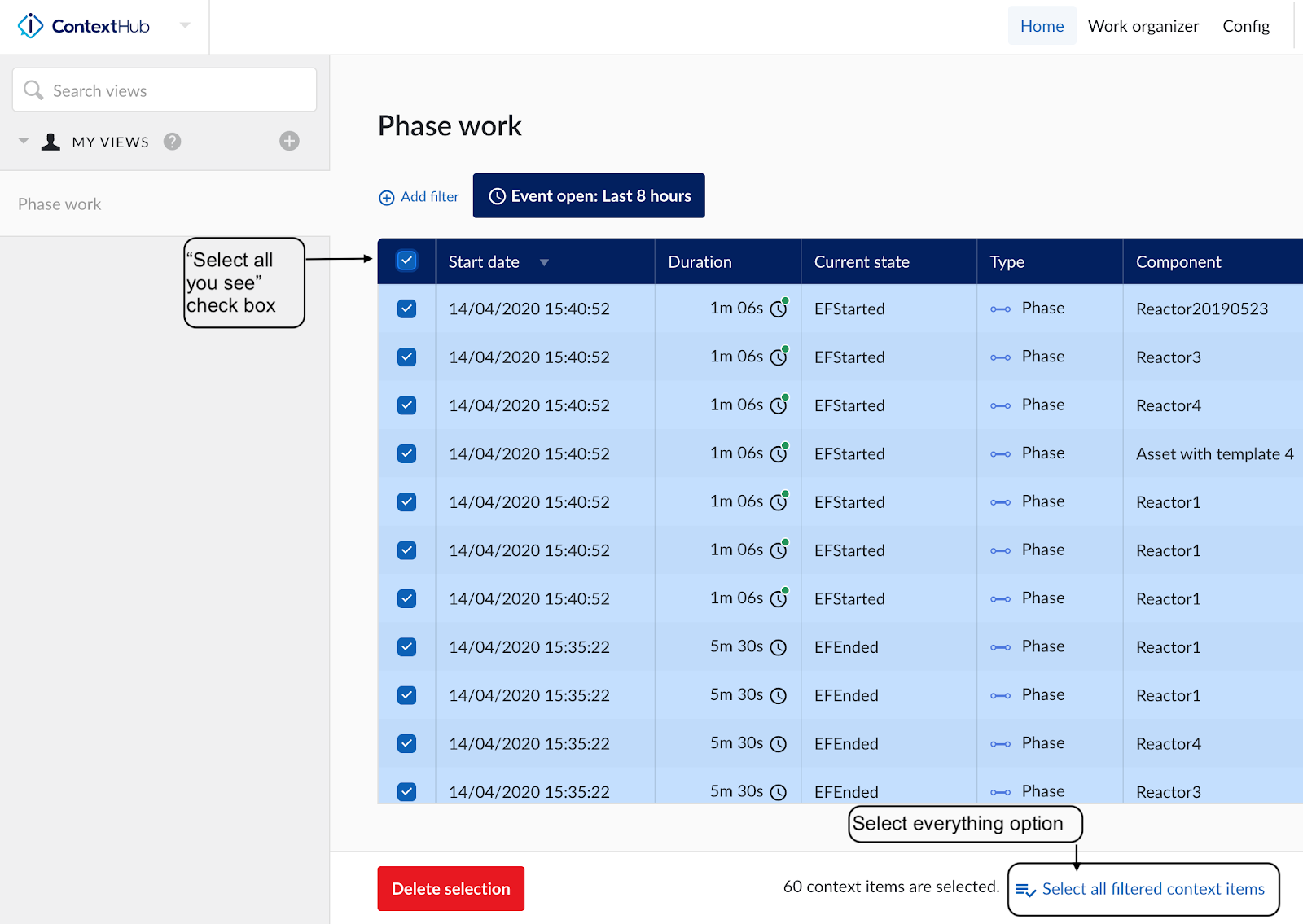1303x924 pixels.
Task: Uncheck the Asset with template 4 row checkbox
Action: pos(406,453)
